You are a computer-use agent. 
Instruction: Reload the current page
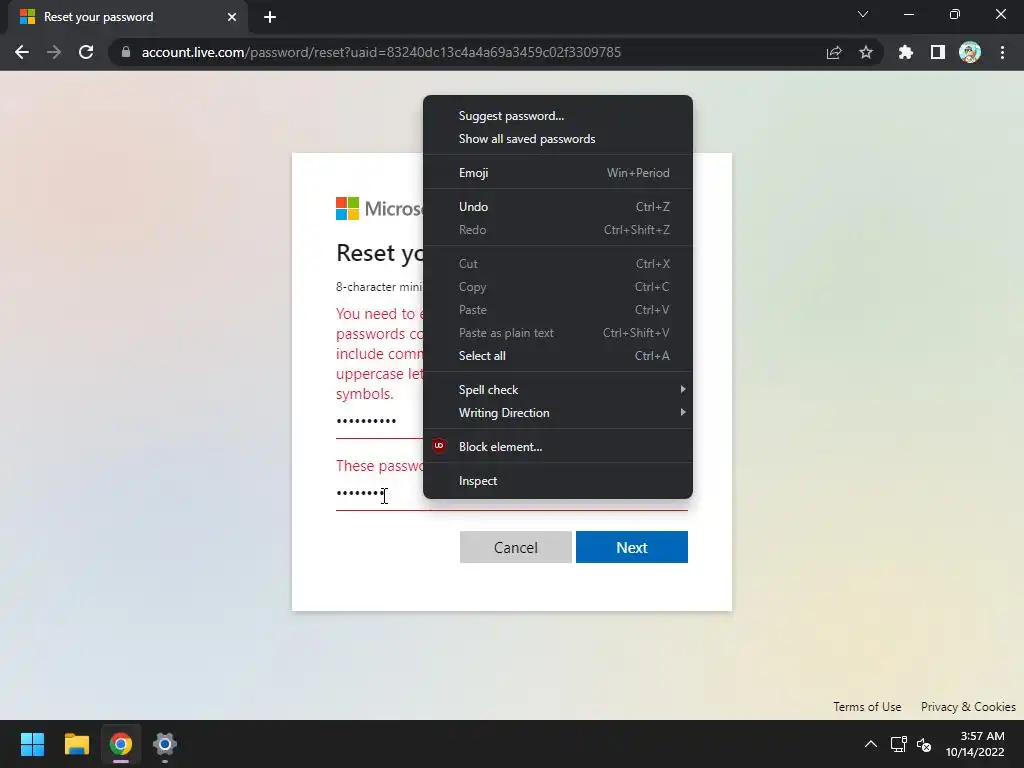(x=86, y=52)
